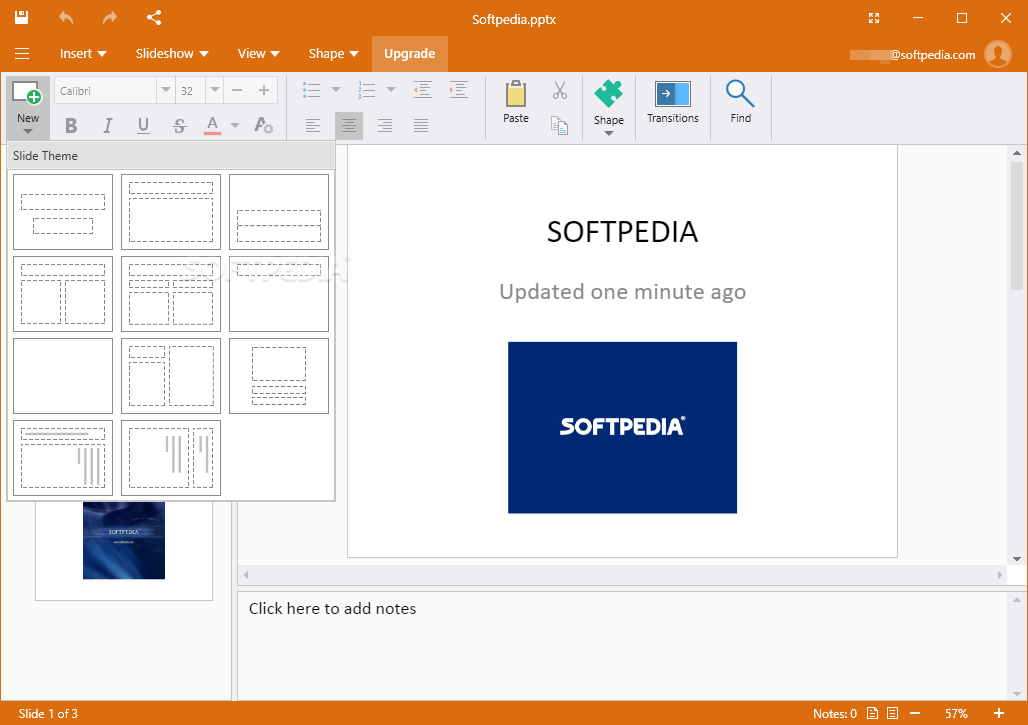Undo the last action
This screenshot has height=725, width=1028.
66,18
